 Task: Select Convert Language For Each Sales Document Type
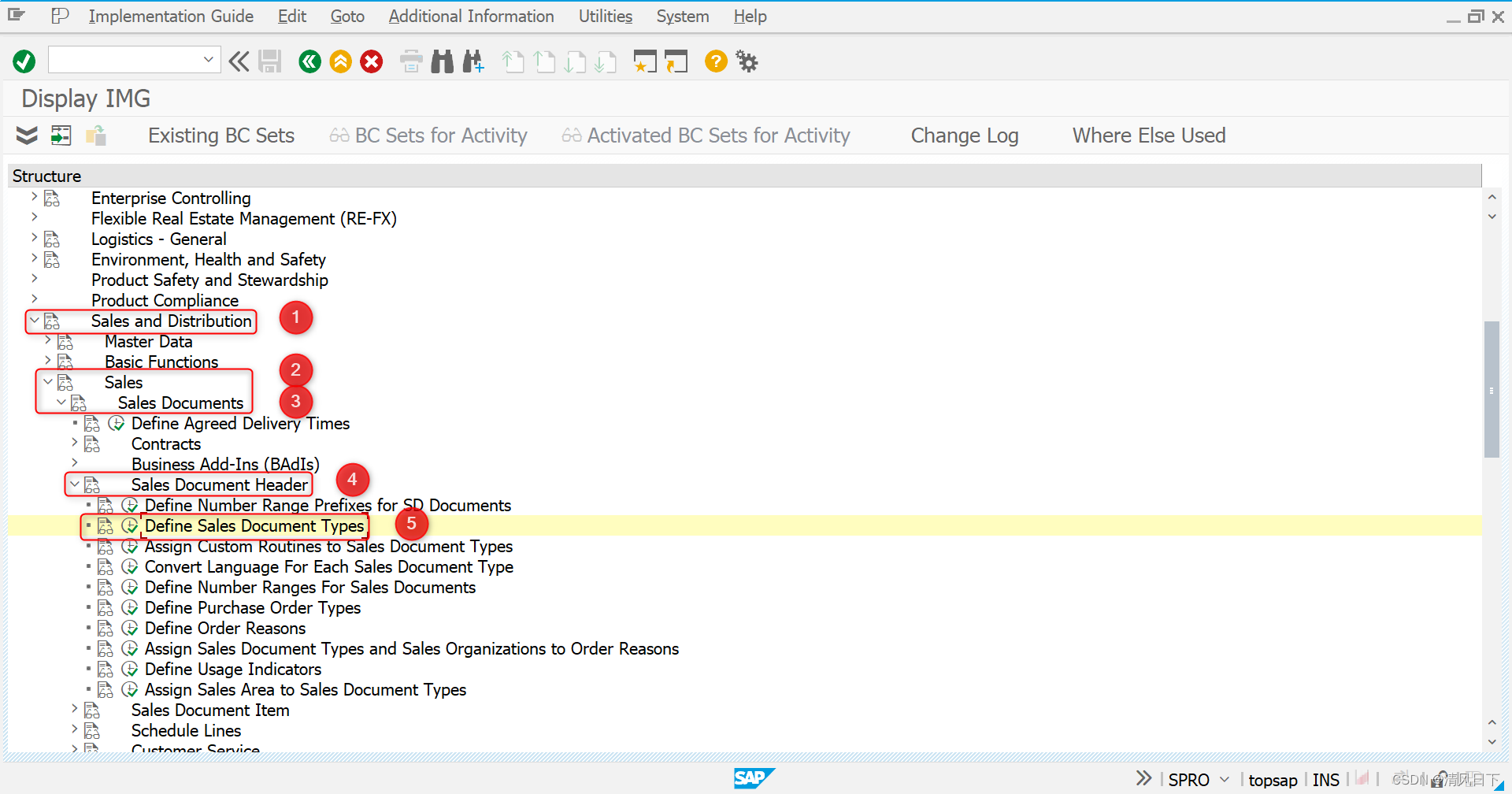click(329, 566)
